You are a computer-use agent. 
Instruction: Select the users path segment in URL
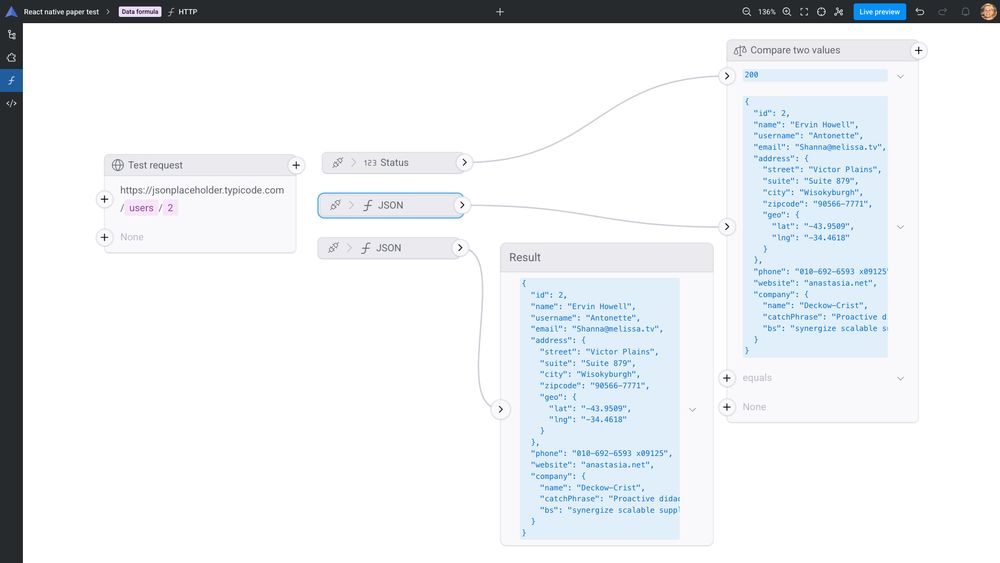tap(141, 208)
